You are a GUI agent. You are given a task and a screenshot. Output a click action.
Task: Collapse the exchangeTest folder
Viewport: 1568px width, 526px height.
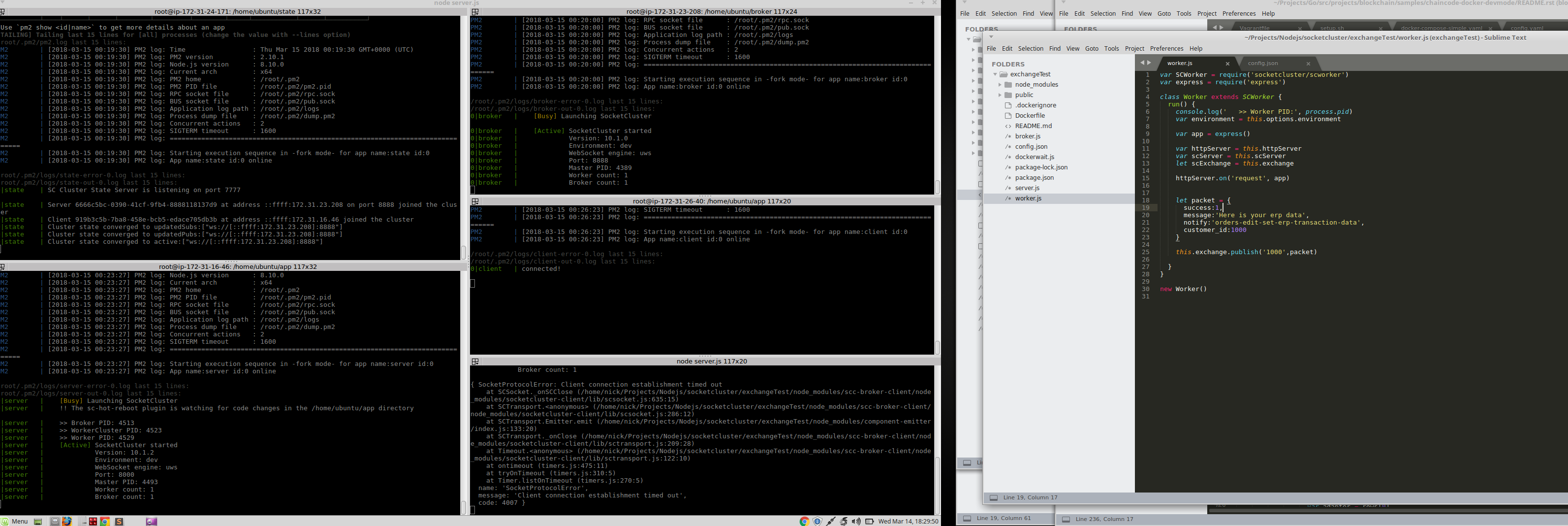[995, 74]
